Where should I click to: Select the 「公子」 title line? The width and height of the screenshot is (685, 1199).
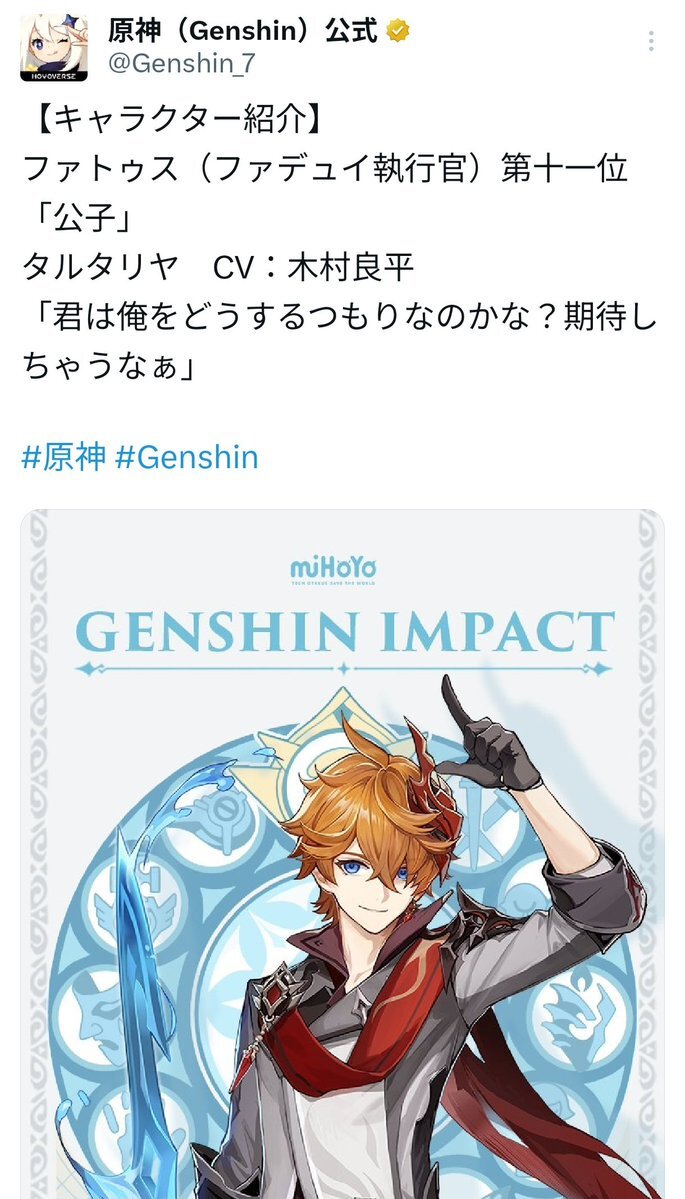(x=79, y=219)
